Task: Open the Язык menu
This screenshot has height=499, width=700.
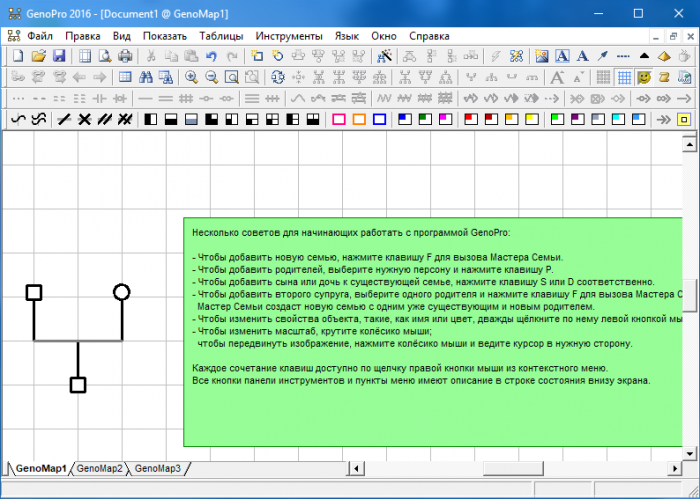Action: 347,36
